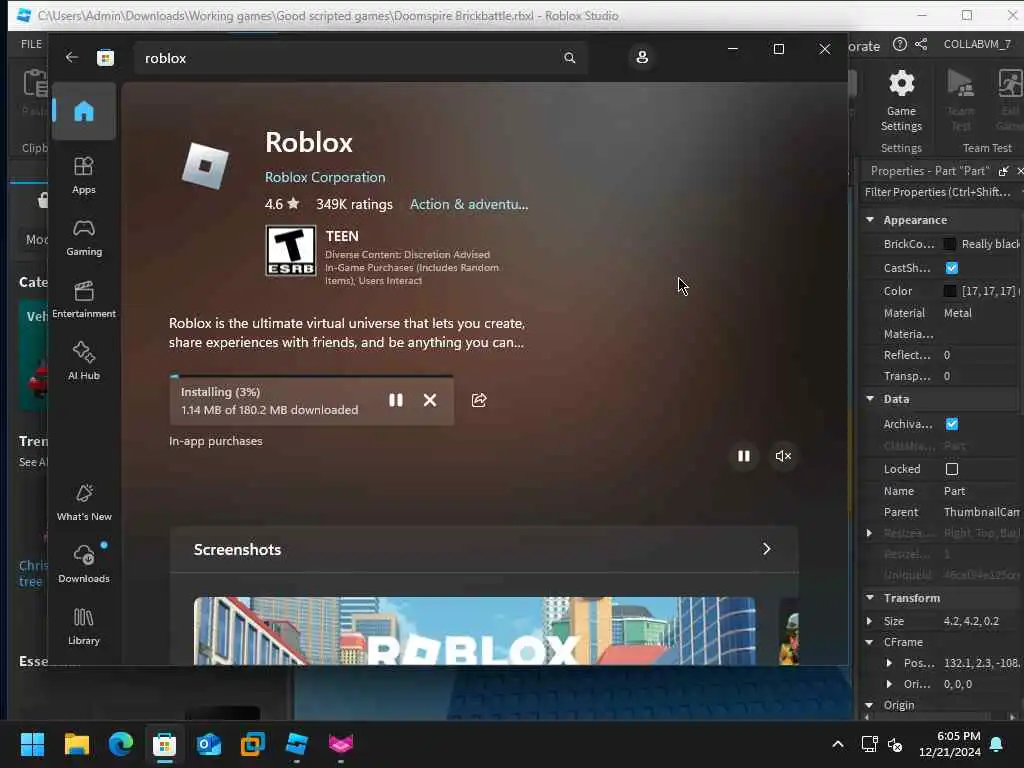Open Action & adventure category link
Screen dimensions: 1024x768
tap(469, 204)
